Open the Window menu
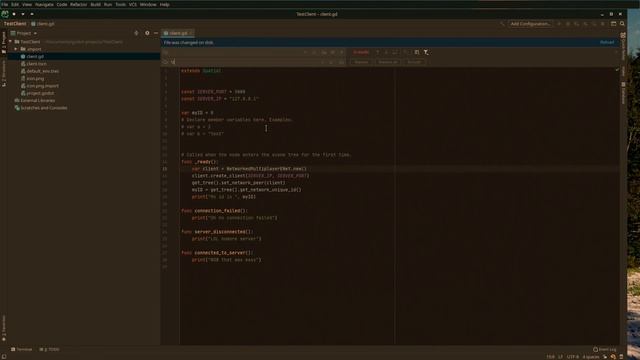Viewport: 640px width, 360px height. point(148,4)
